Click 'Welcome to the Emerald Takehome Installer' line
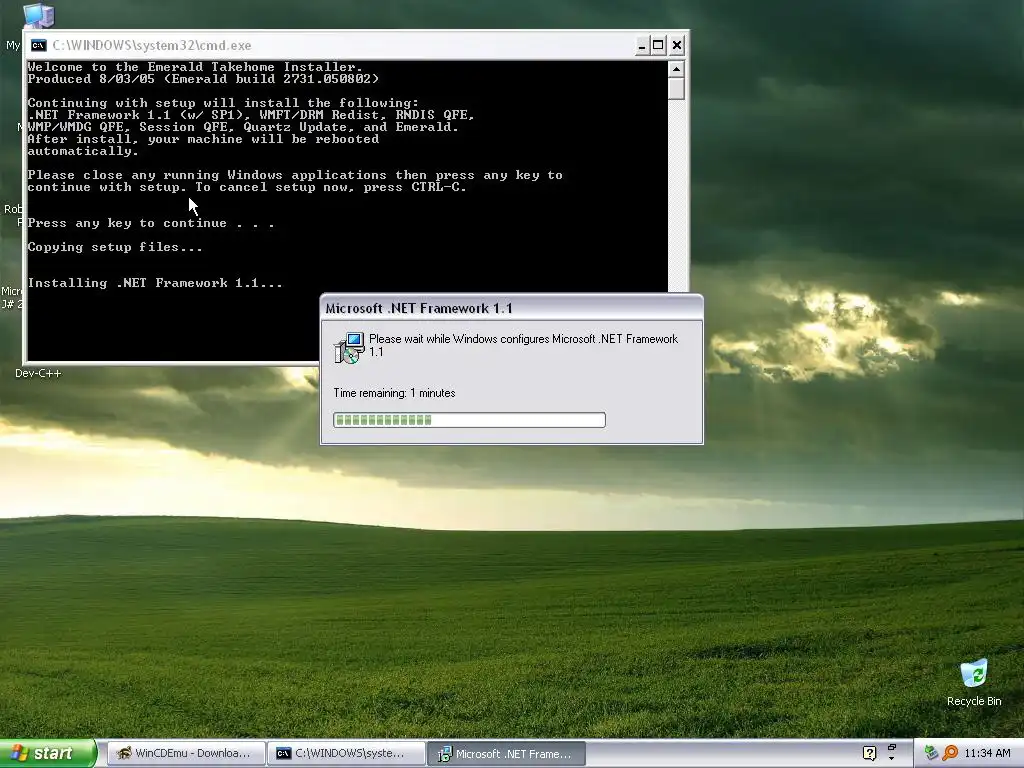The image size is (1024, 768). pyautogui.click(x=195, y=67)
